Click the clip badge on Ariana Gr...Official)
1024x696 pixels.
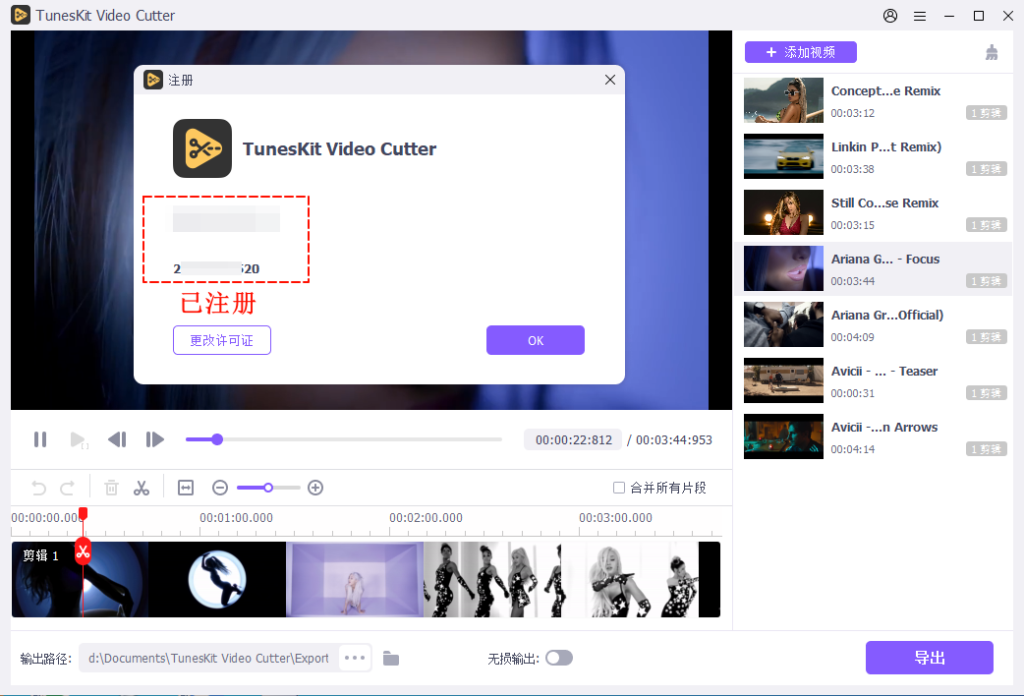[x=986, y=338]
